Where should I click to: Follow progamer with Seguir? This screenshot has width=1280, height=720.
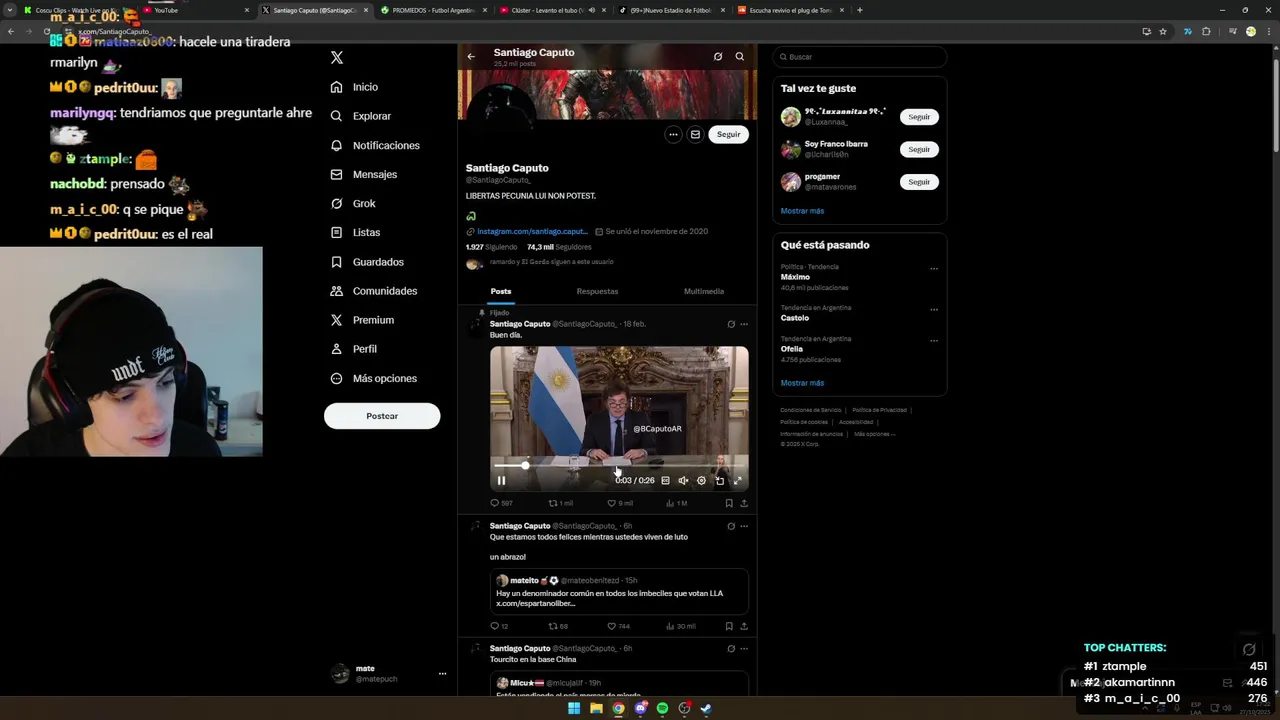(x=919, y=182)
